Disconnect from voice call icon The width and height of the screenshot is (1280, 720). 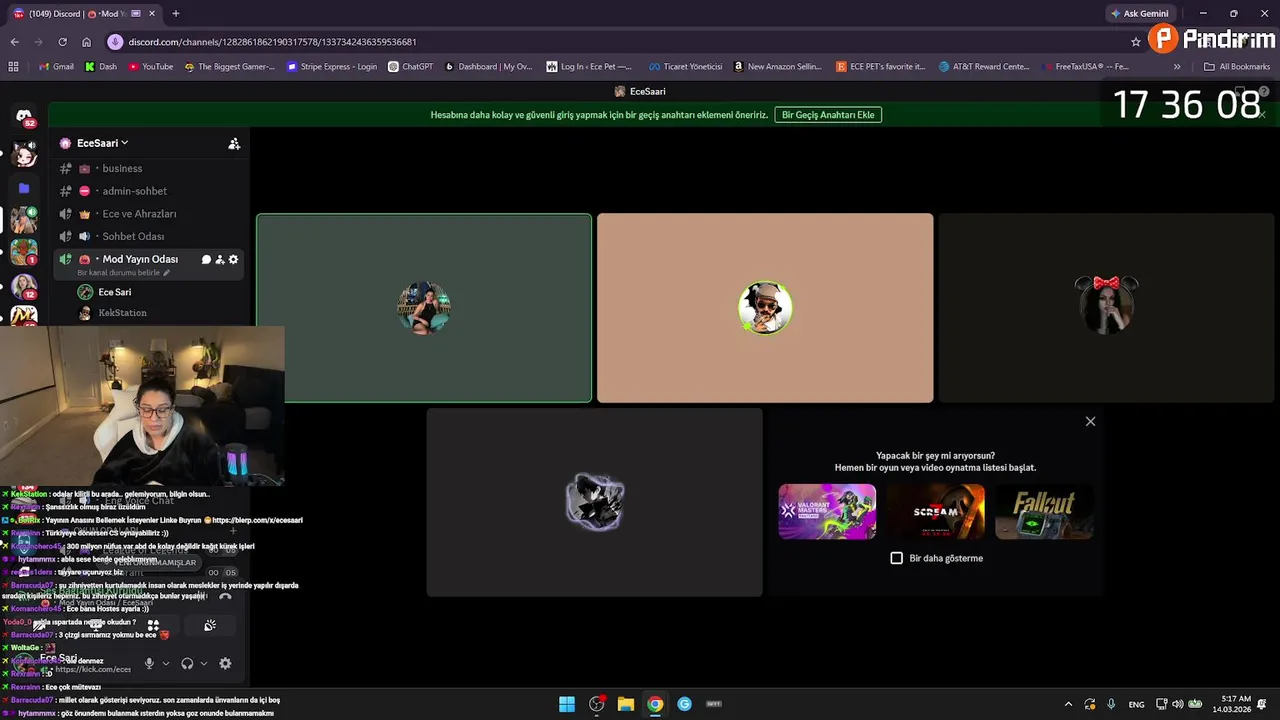[x=225, y=597]
